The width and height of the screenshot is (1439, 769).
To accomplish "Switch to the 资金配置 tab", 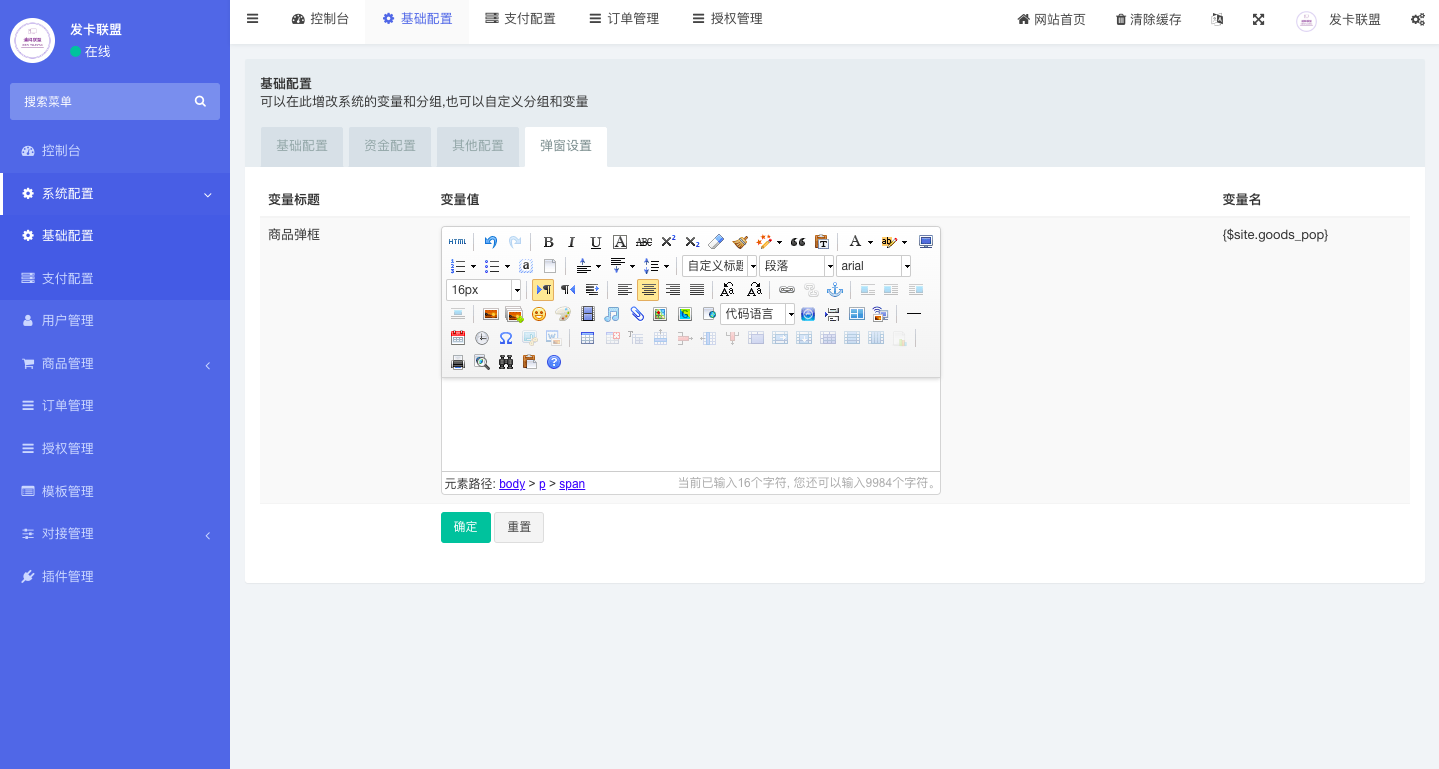I will pos(390,146).
